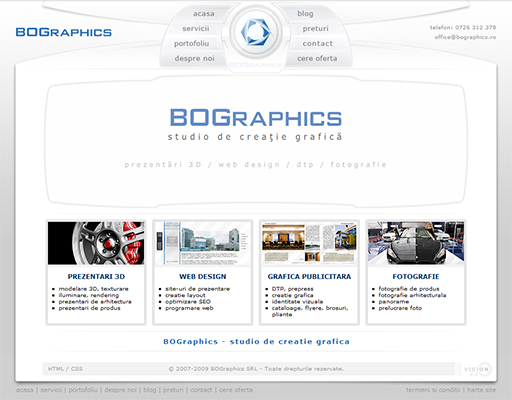Click 'creatie grafica' list item

(x=293, y=295)
